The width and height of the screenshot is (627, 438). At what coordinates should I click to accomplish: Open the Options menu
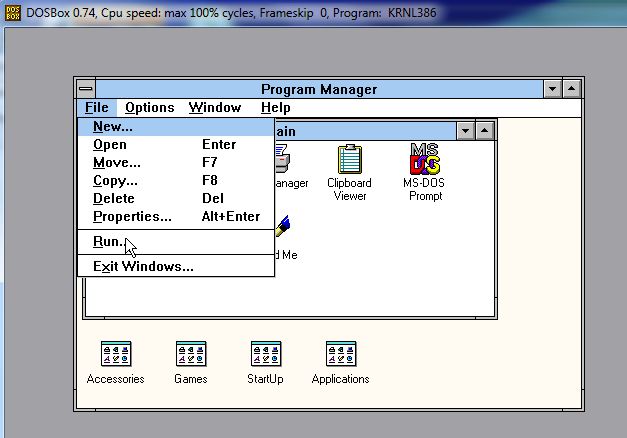(x=150, y=108)
